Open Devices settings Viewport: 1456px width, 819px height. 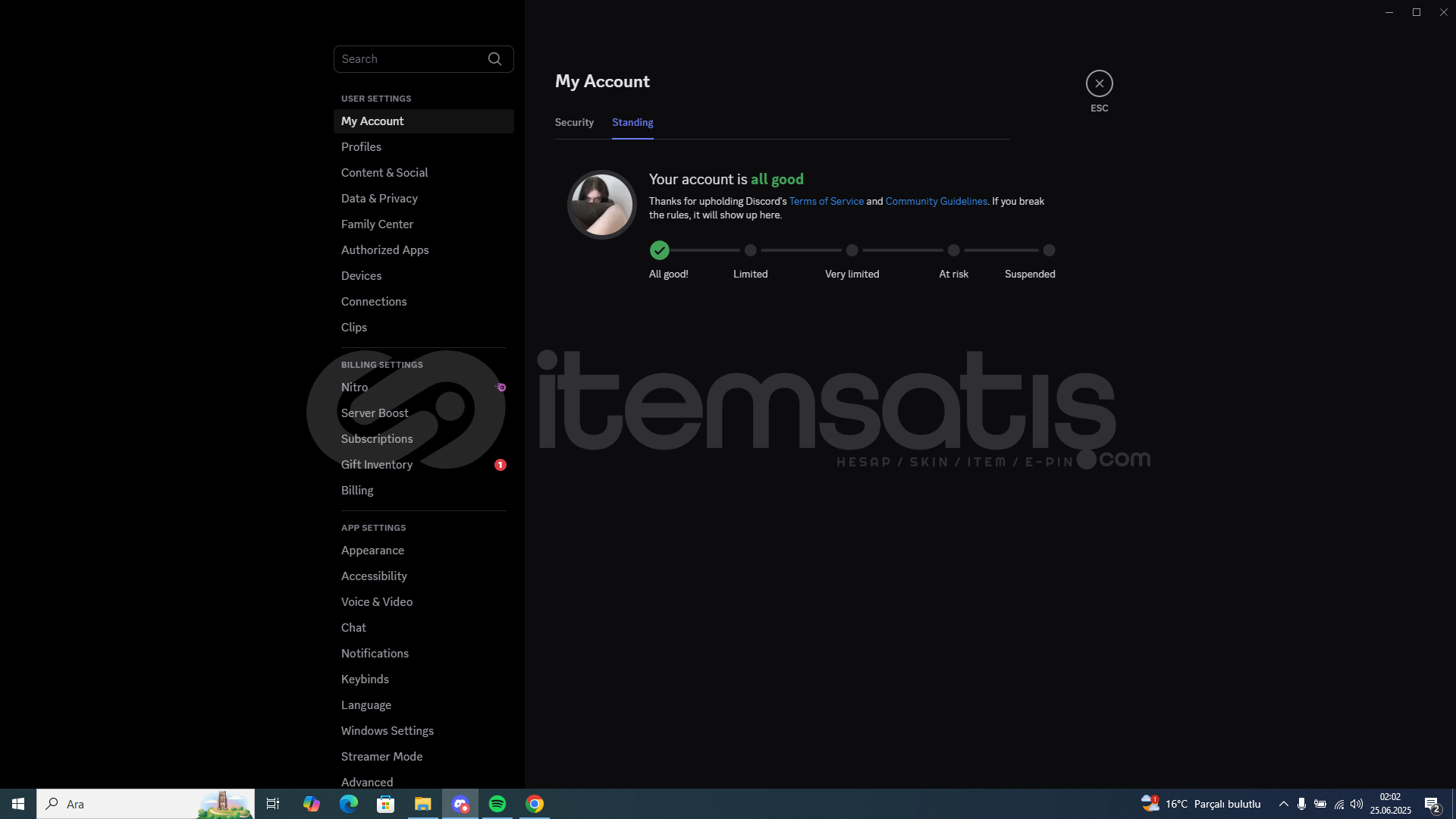tap(423, 276)
